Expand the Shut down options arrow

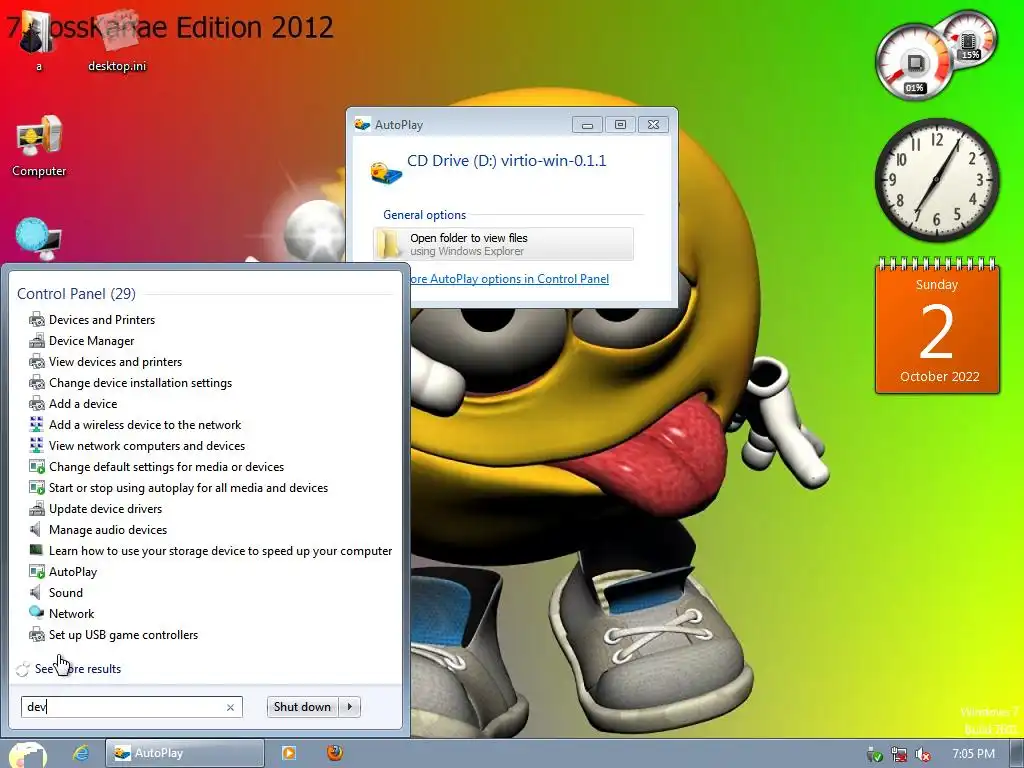point(350,707)
